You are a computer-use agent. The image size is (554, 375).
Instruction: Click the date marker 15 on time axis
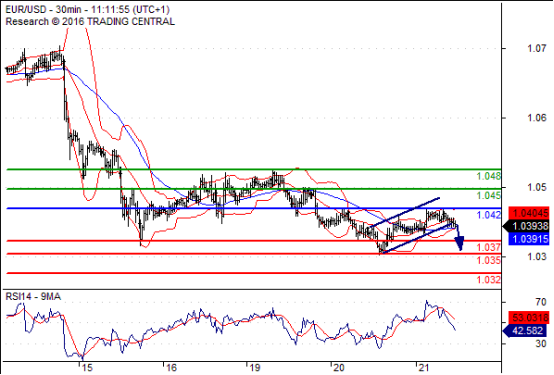pyautogui.click(x=87, y=368)
